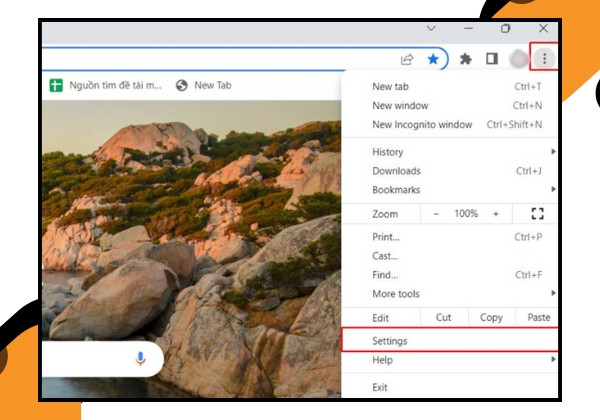Image resolution: width=600 pixels, height=420 pixels.
Task: Decrease zoom with minus button
Action: [436, 214]
